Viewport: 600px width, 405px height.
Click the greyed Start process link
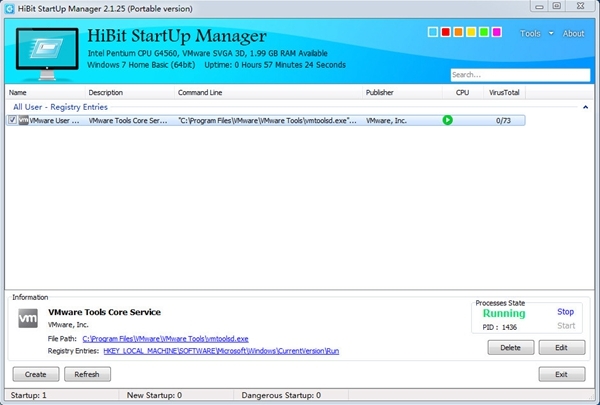[566, 326]
